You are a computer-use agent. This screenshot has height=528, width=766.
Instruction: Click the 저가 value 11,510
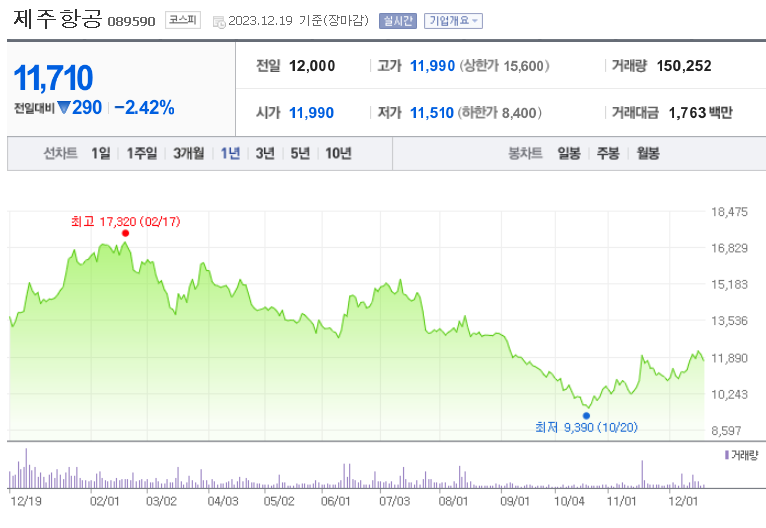(x=432, y=113)
